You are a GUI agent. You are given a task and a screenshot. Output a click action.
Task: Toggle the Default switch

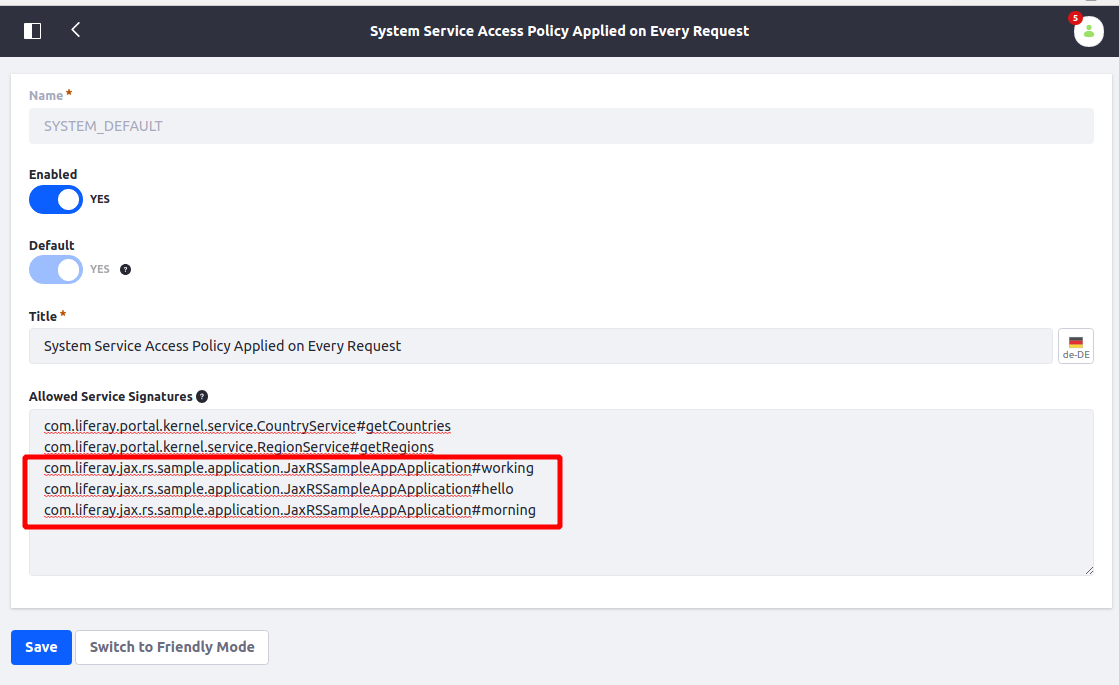pos(56,270)
